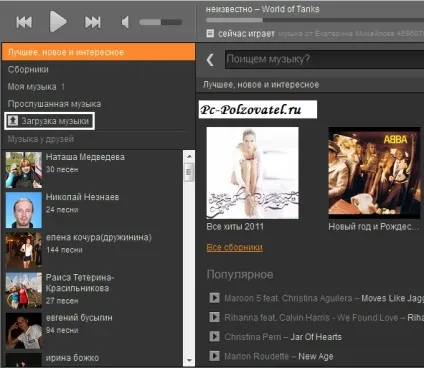Select friend name 'Николай Незнаев'
This screenshot has height=368, width=424.
82,197
